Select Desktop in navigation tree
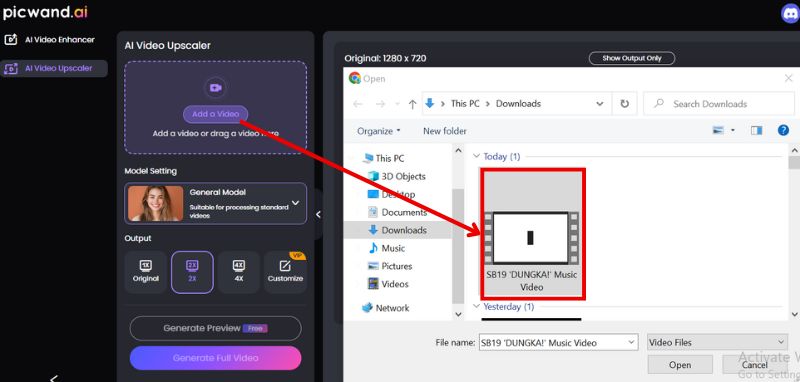The width and height of the screenshot is (800, 382). click(x=391, y=194)
